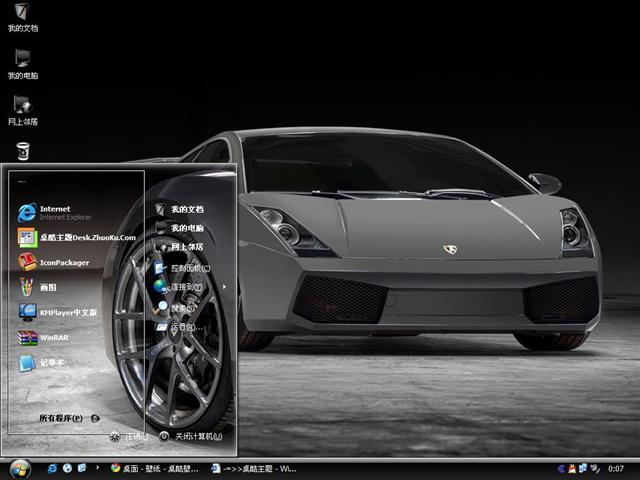Launch Internet Explorer from quick launch

pyautogui.click(x=52, y=469)
